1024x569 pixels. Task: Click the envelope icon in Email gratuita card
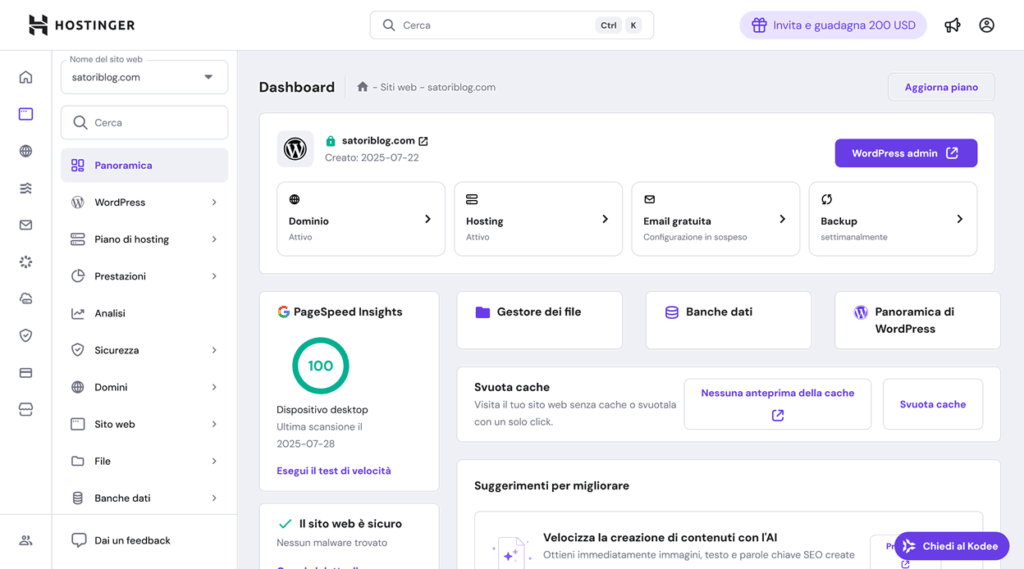(649, 199)
